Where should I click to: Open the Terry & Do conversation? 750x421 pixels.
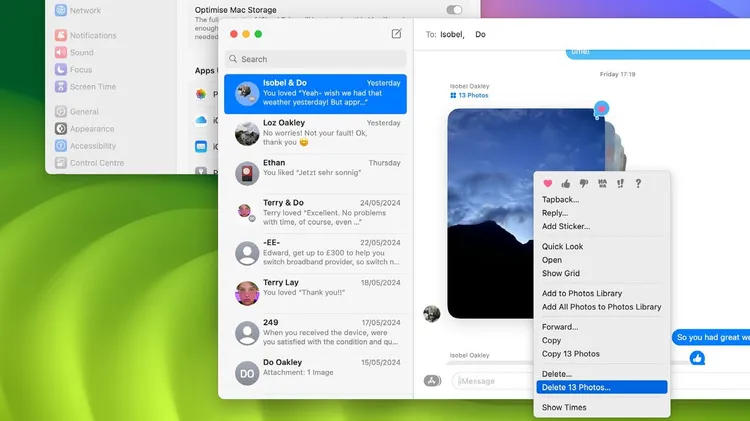point(316,213)
